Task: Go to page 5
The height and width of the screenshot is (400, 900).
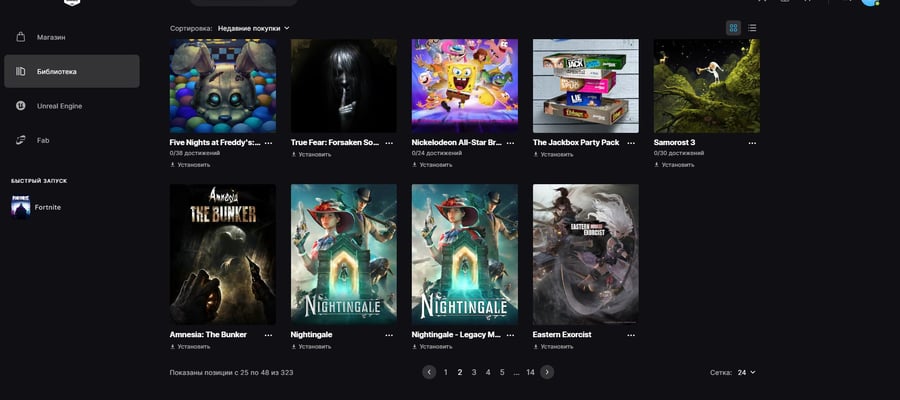Action: [502, 372]
